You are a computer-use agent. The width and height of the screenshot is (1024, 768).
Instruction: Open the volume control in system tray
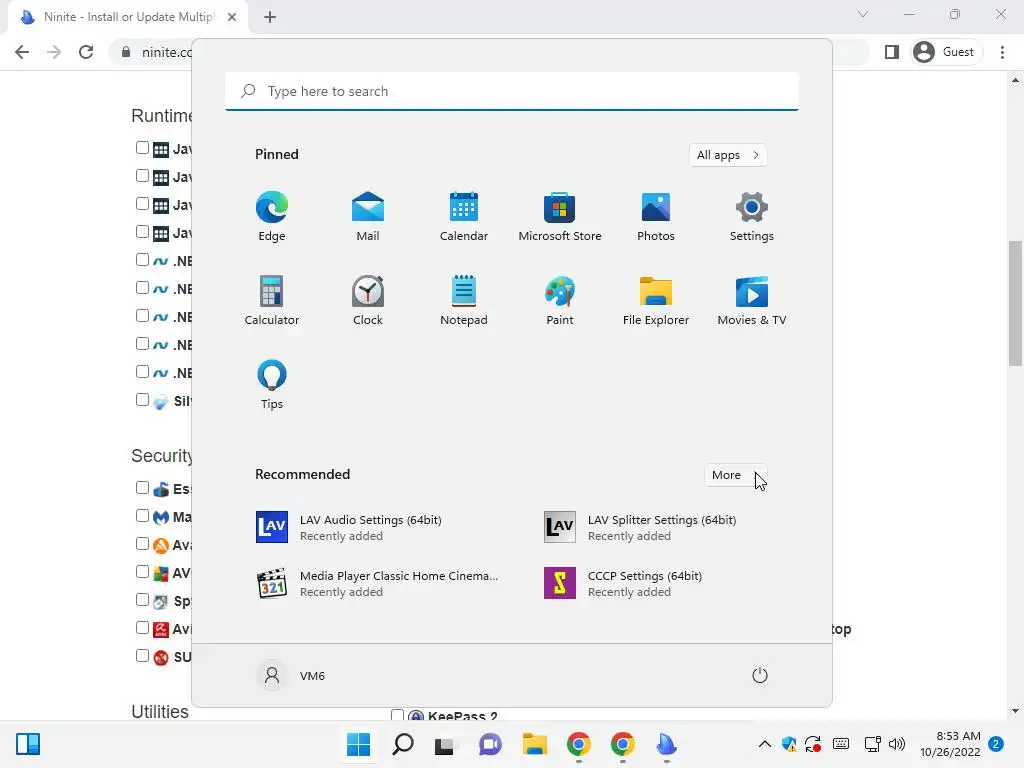pyautogui.click(x=897, y=744)
